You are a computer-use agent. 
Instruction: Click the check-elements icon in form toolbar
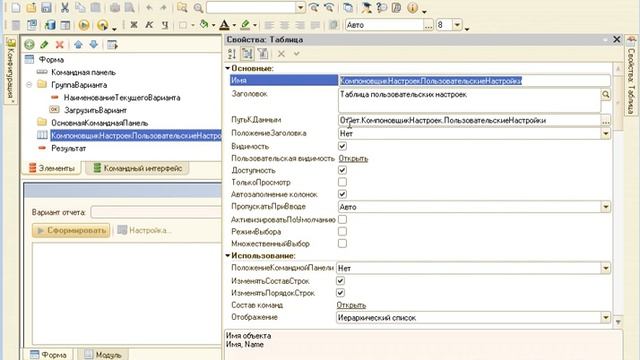tap(112, 44)
